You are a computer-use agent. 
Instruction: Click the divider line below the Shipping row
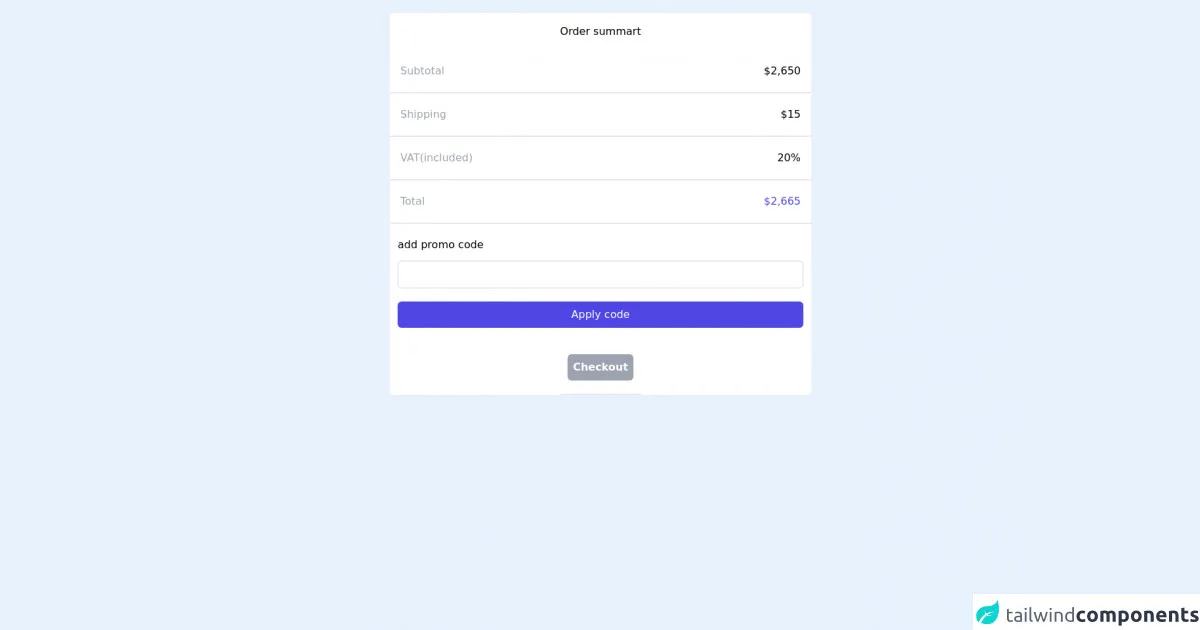click(600, 136)
